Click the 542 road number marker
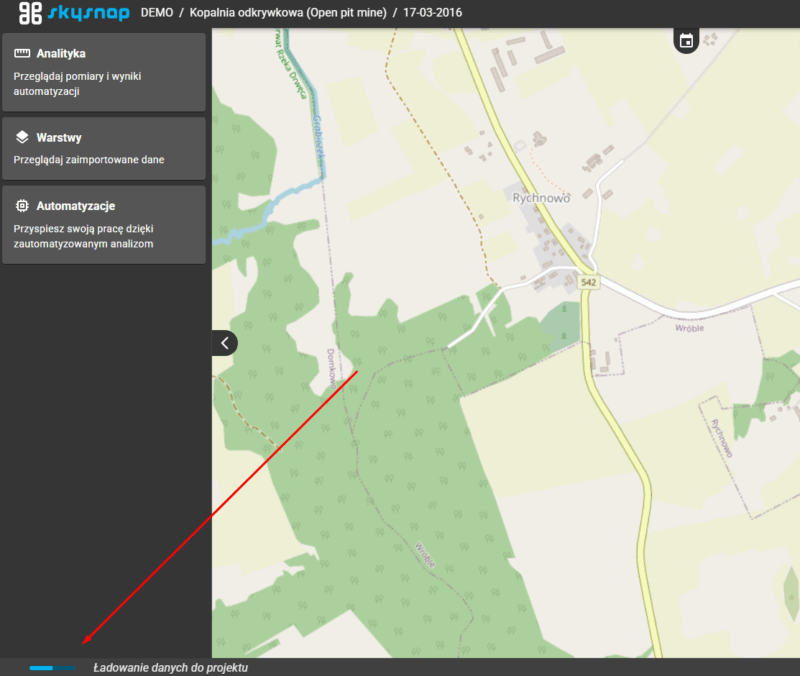 [x=588, y=283]
